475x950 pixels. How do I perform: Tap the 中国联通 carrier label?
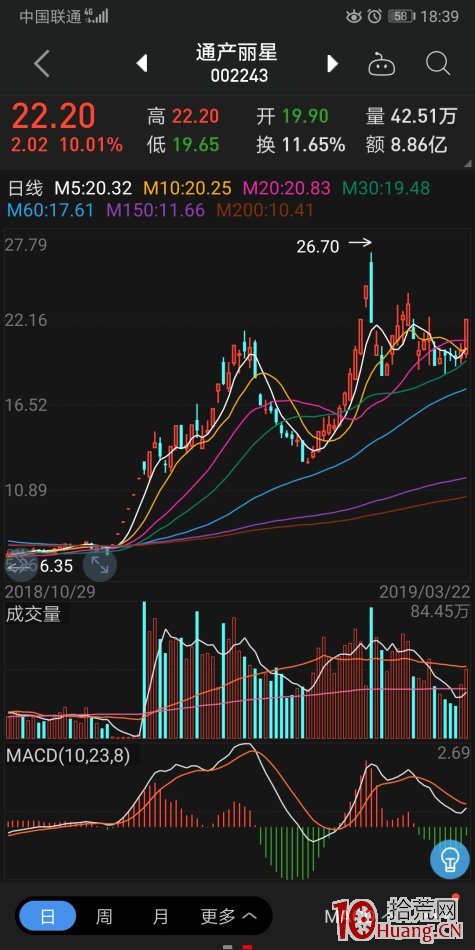tap(50, 16)
